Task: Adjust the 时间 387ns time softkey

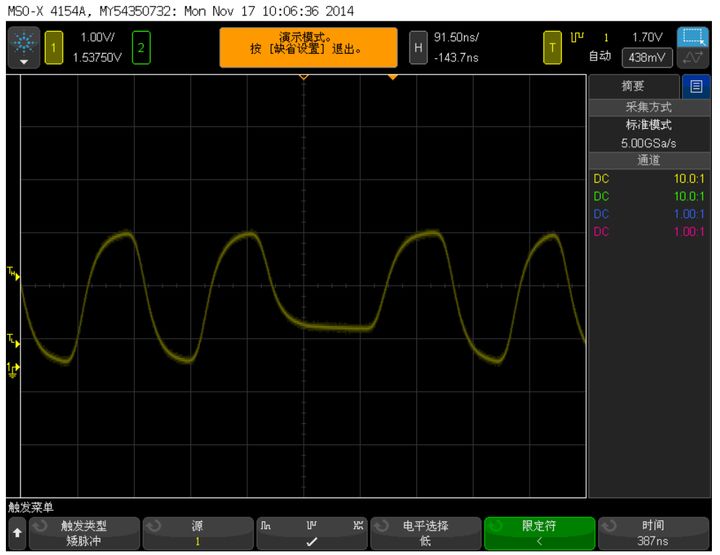Action: coord(653,533)
